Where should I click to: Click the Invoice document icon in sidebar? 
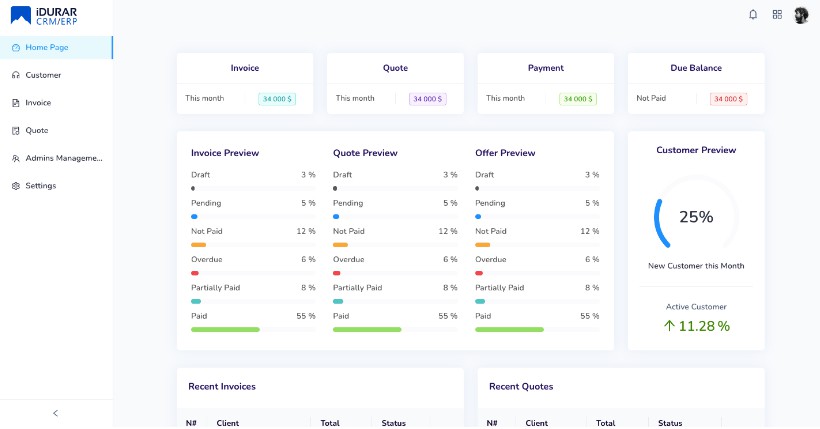(x=16, y=103)
